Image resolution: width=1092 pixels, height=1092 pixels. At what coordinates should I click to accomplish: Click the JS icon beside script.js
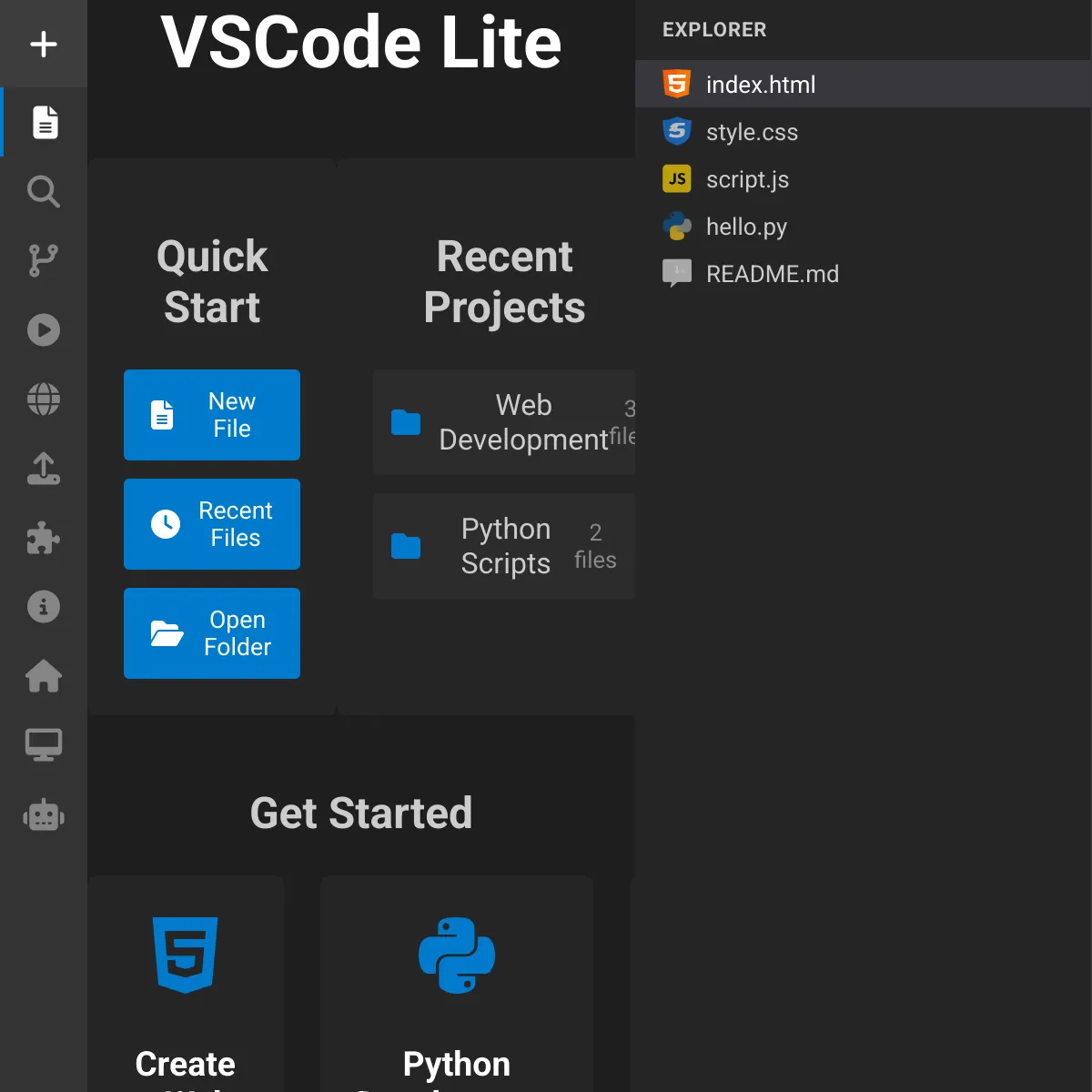click(677, 178)
